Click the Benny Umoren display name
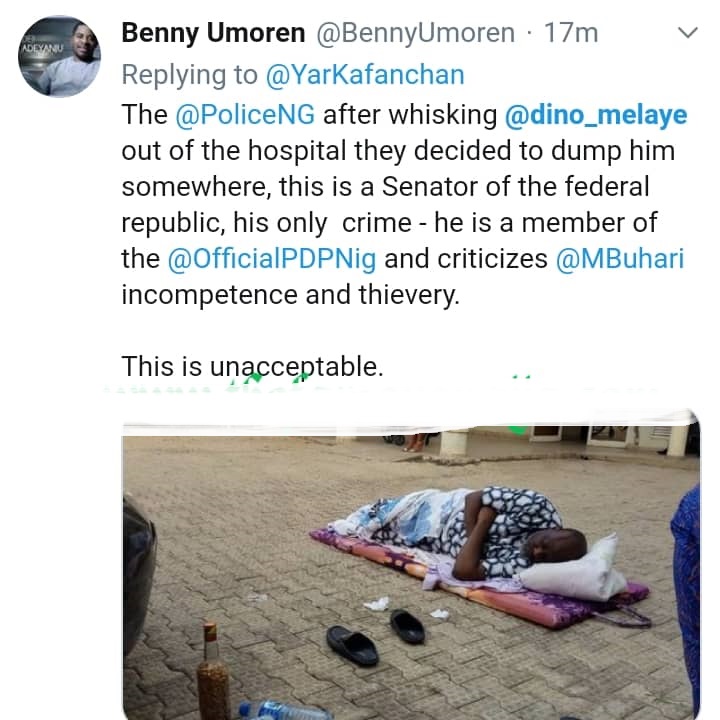 click(213, 33)
